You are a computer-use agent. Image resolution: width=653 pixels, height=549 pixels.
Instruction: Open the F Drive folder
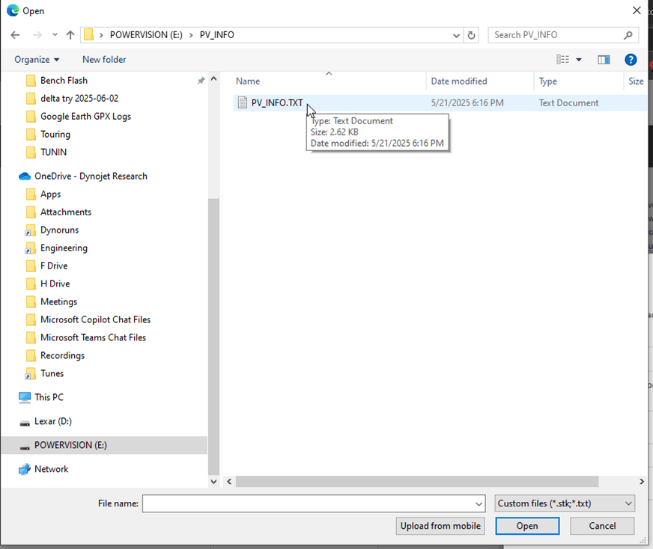pos(54,266)
